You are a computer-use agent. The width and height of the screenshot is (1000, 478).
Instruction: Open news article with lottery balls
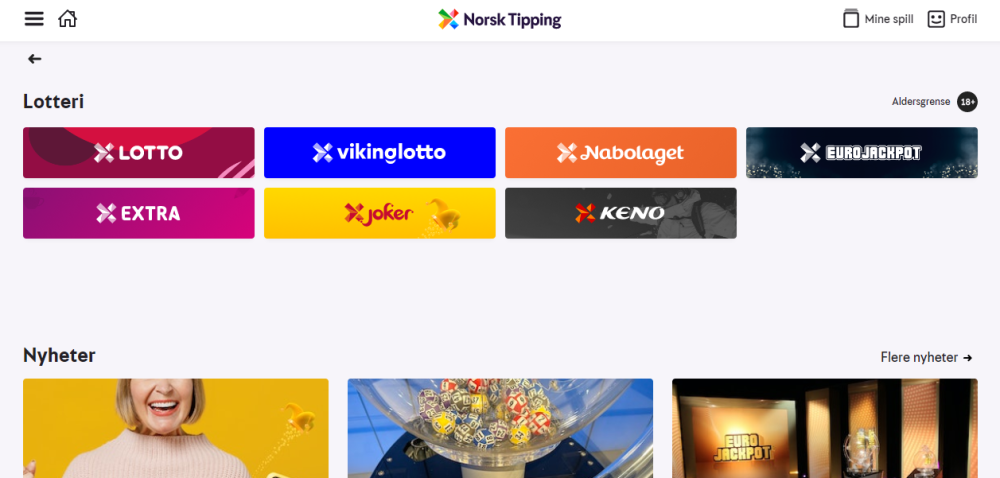coord(500,428)
